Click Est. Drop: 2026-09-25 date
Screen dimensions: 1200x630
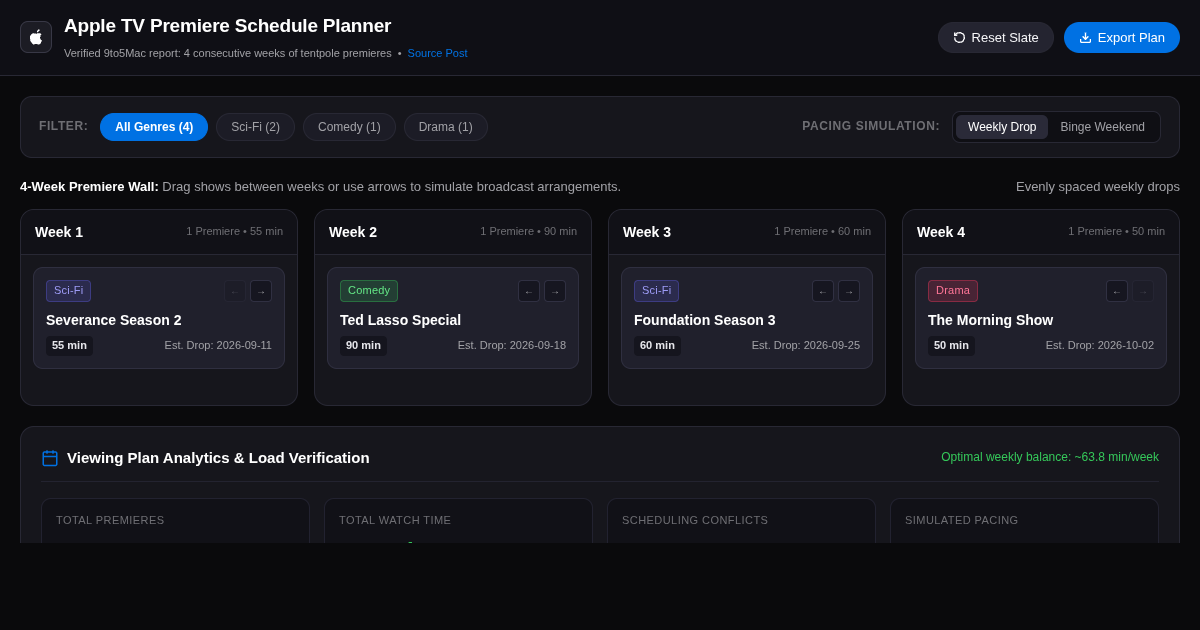806,345
